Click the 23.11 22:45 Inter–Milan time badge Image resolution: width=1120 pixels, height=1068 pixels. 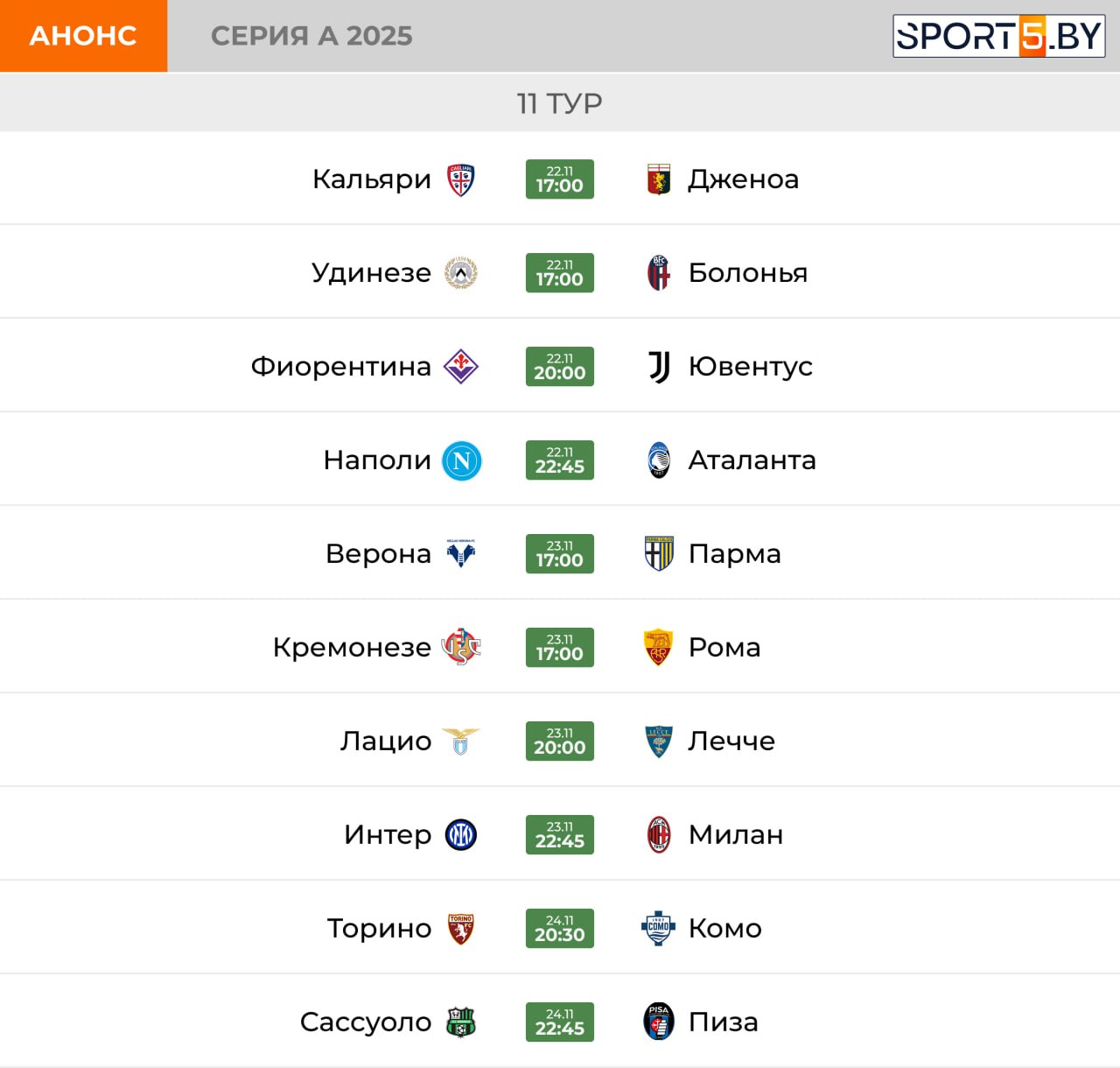click(x=560, y=835)
